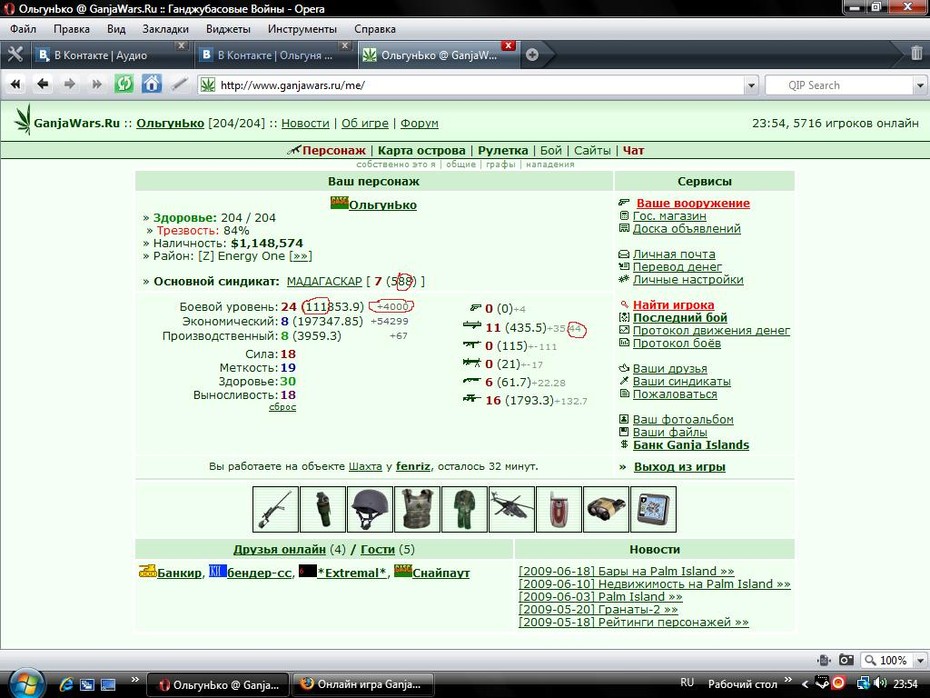Launch Internet Explorer from quick launch
The image size is (930, 698).
coord(66,684)
